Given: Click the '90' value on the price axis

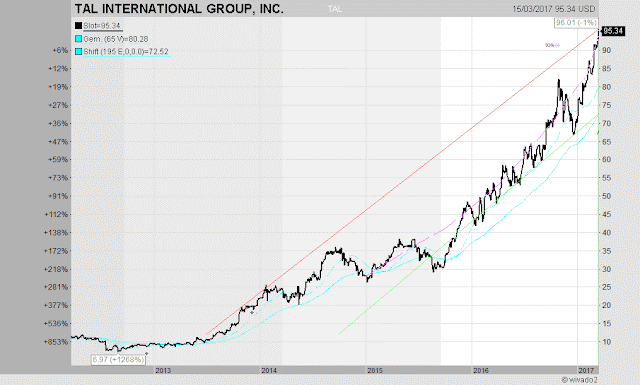Looking at the screenshot, I should click(x=607, y=50).
